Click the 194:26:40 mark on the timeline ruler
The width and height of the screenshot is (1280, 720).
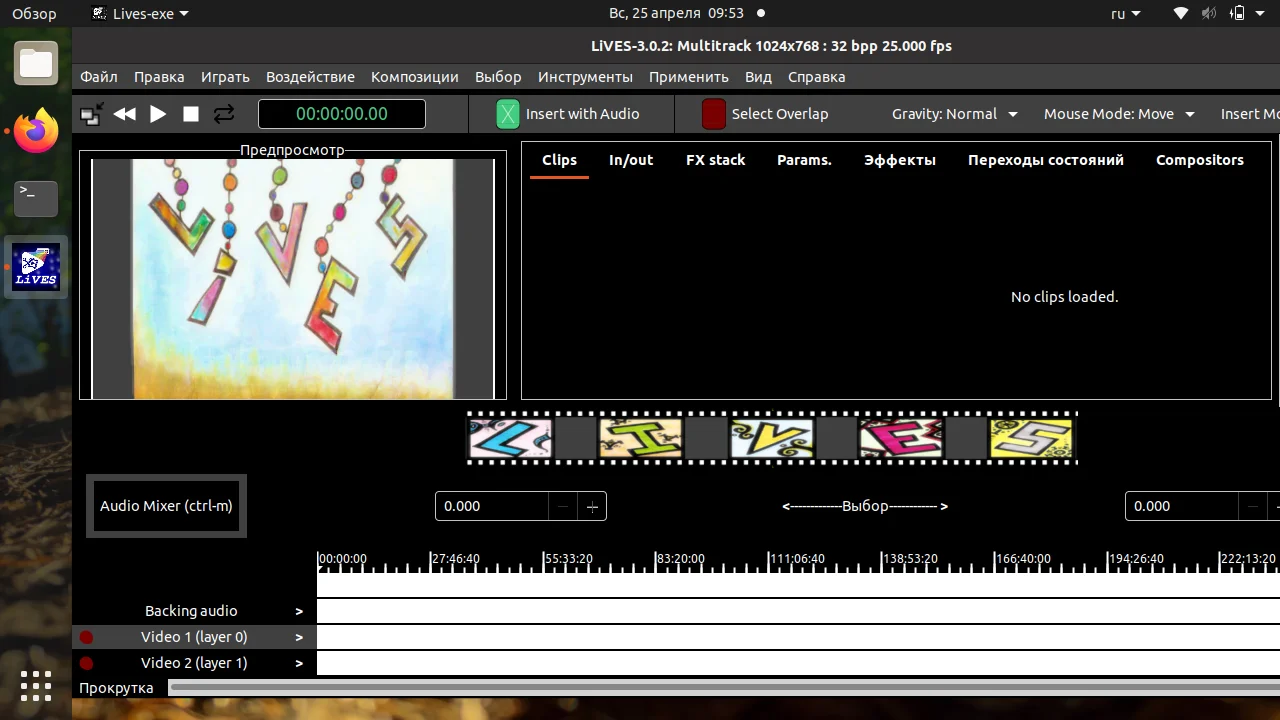coord(1136,559)
